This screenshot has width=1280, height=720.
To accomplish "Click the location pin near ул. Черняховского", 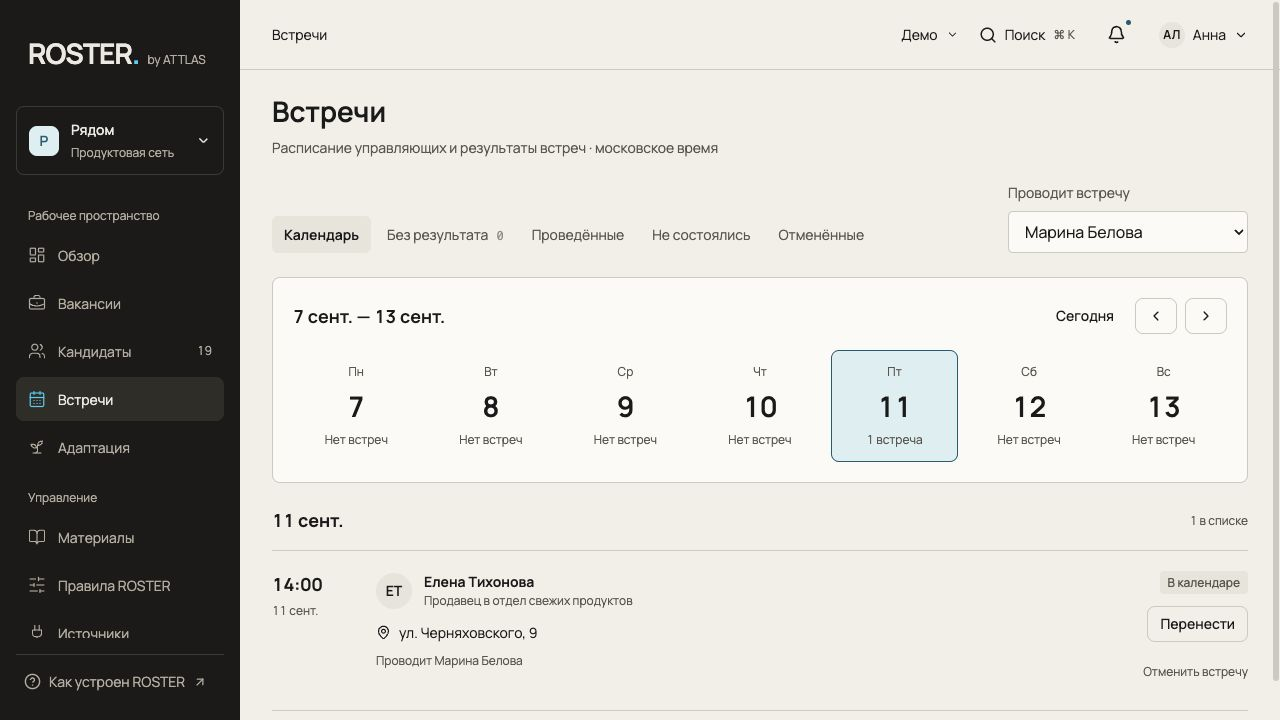I will tap(383, 633).
